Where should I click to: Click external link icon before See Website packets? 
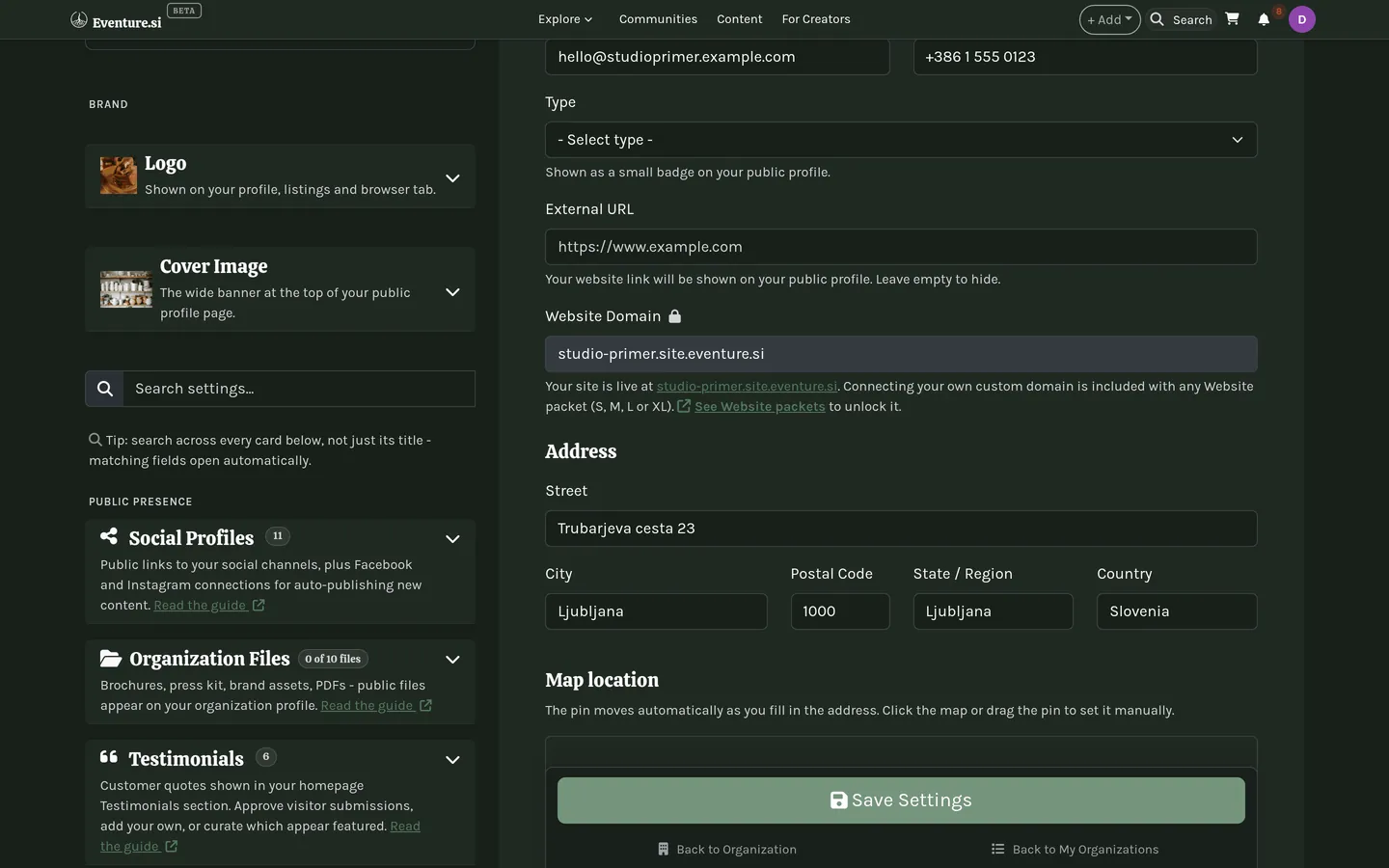tap(684, 406)
